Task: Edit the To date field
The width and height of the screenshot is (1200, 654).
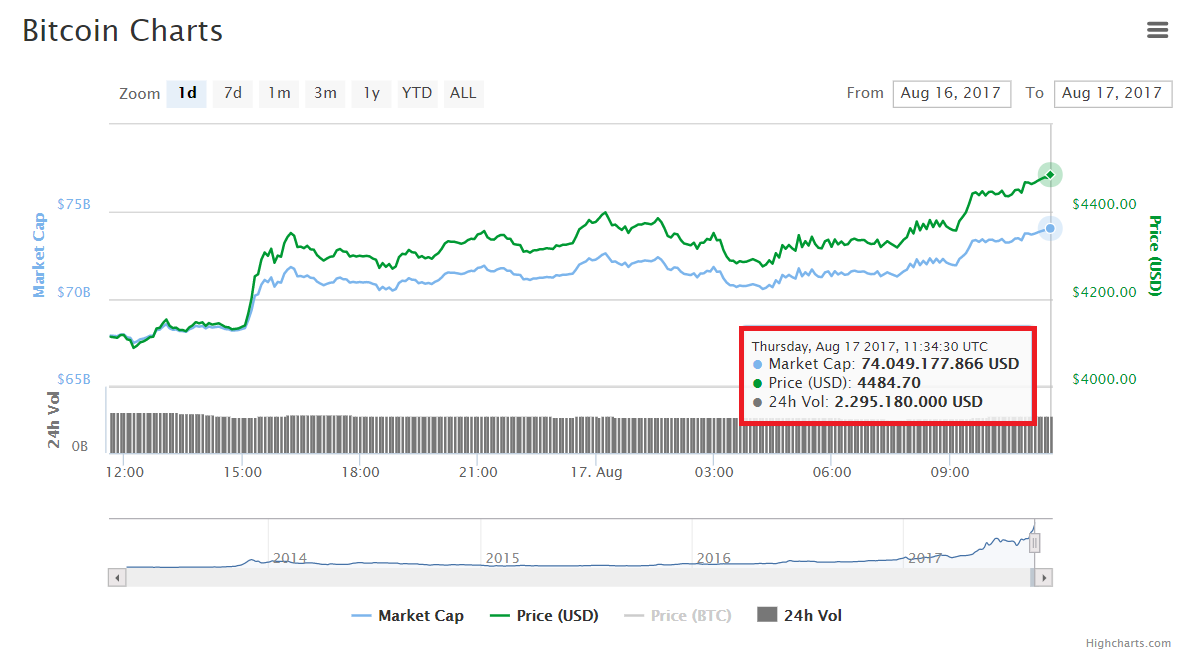Action: [1112, 93]
